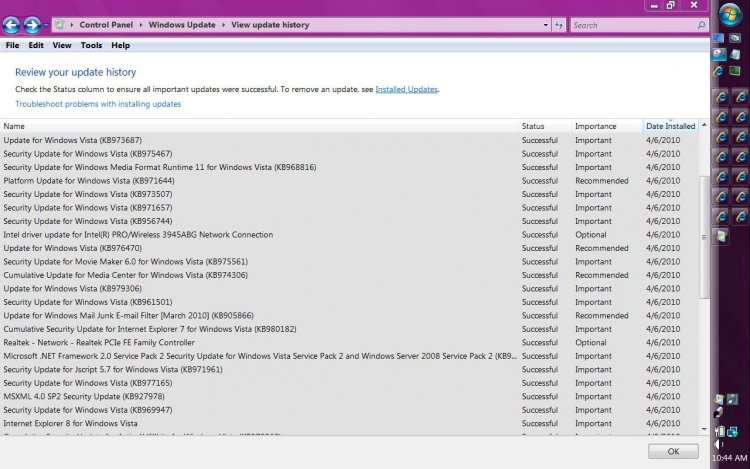750x469 pixels.
Task: Open the Tools menu
Action: coord(91,45)
